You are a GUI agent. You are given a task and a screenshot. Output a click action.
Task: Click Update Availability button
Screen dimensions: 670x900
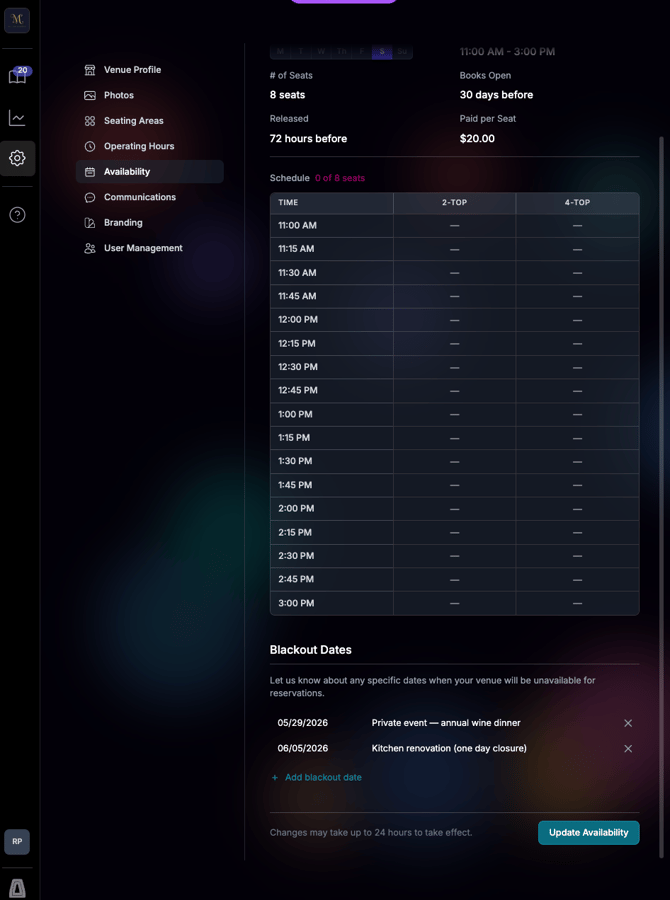click(588, 833)
